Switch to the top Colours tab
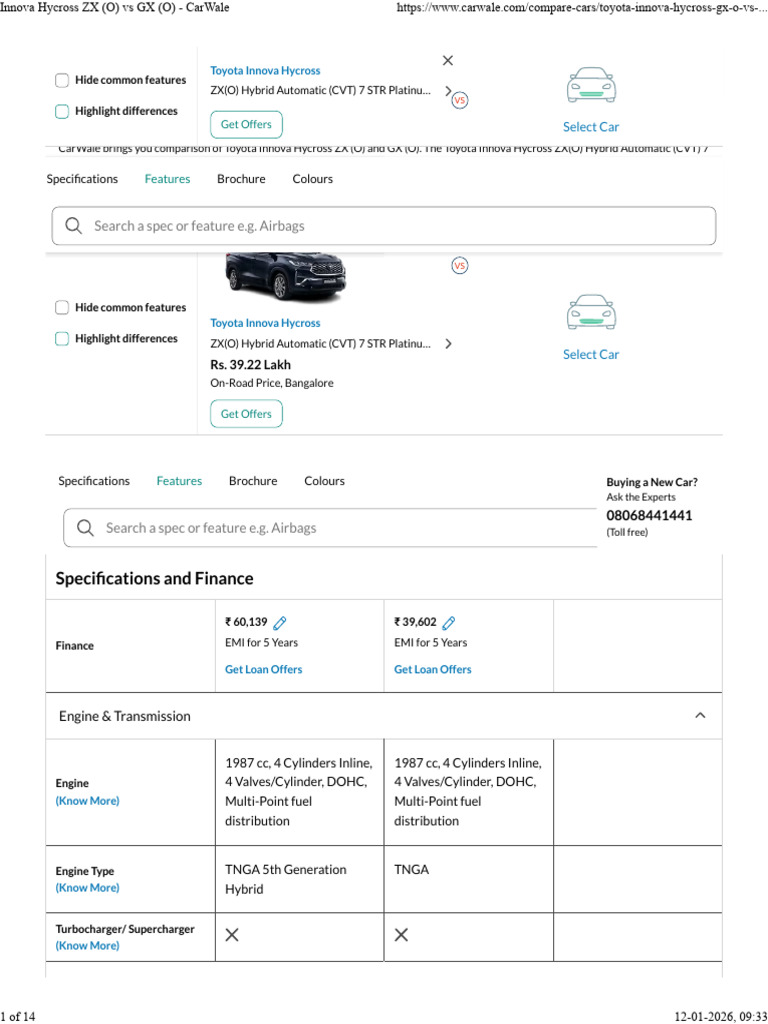 coord(313,179)
